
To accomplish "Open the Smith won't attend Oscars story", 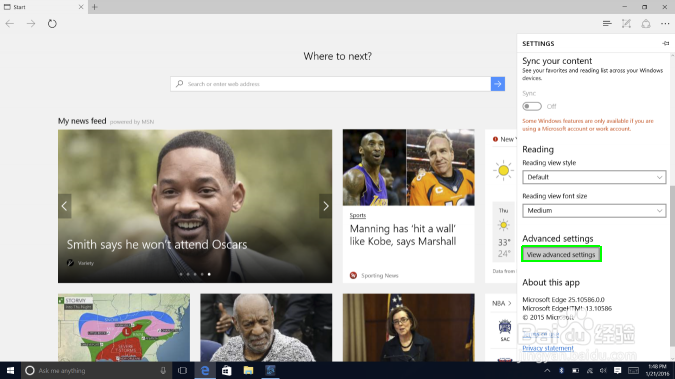I will click(x=157, y=245).
